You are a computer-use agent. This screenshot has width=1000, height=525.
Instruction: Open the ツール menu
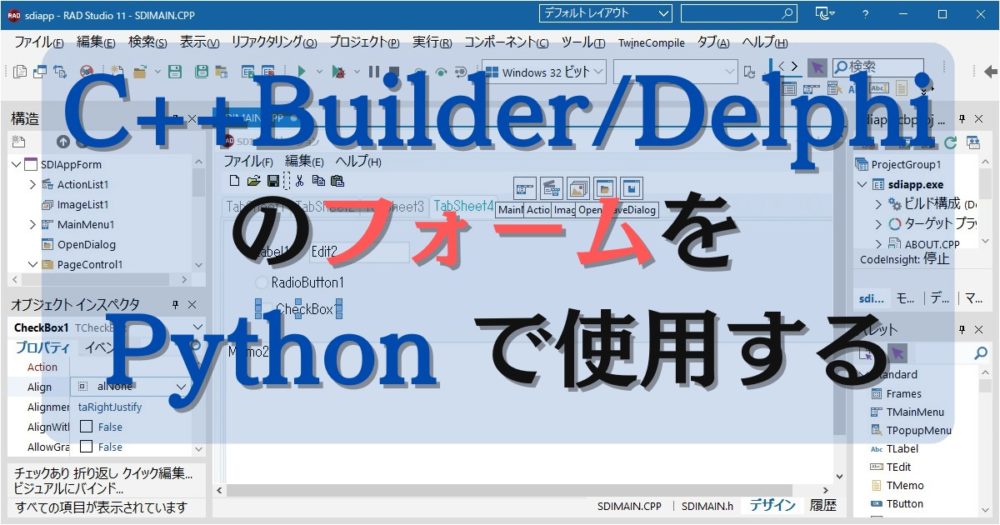click(583, 43)
